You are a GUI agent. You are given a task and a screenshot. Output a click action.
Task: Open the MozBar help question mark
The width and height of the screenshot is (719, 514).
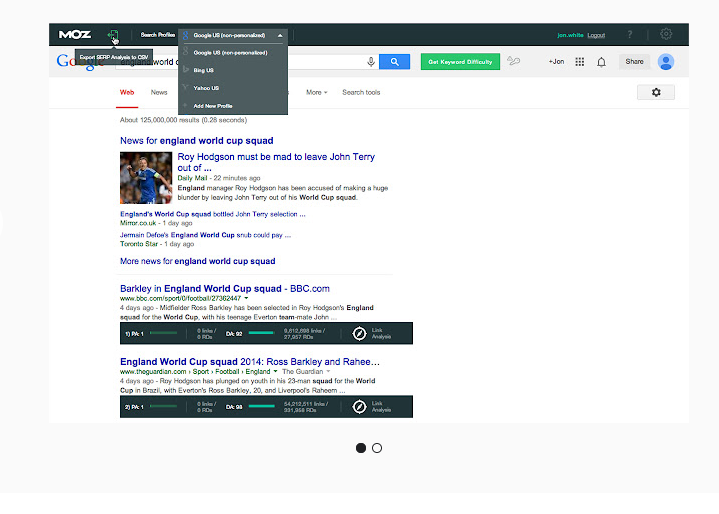click(x=630, y=34)
